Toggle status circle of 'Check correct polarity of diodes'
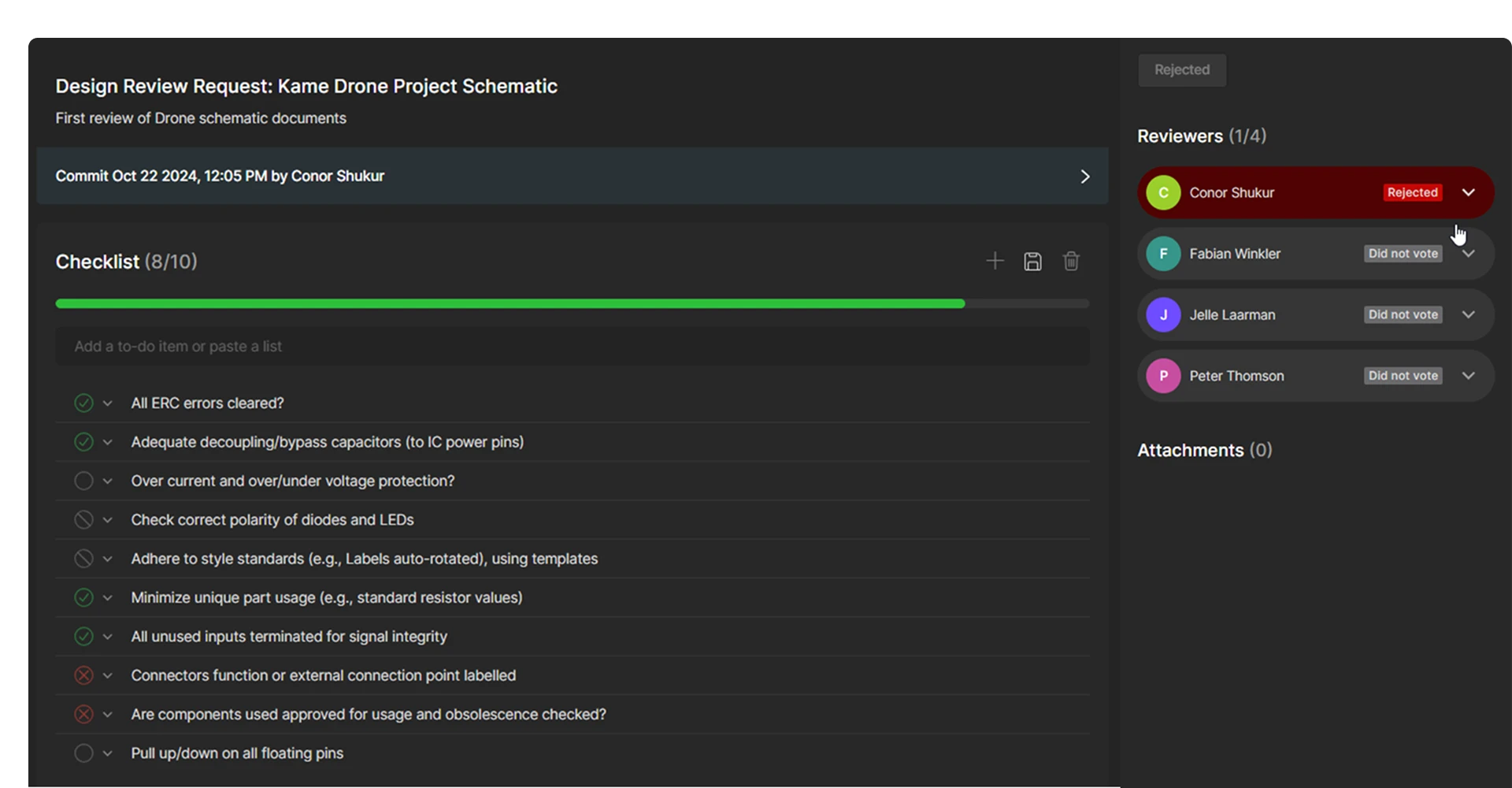 (83, 520)
